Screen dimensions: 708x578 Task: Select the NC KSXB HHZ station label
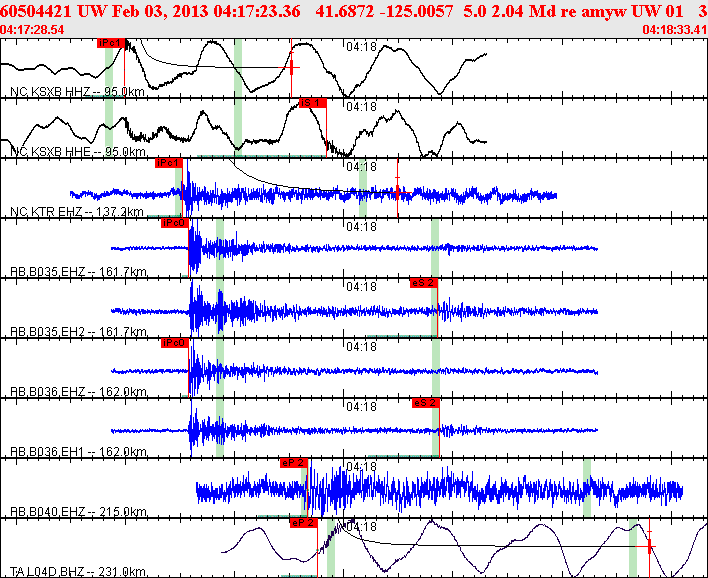[x=77, y=92]
